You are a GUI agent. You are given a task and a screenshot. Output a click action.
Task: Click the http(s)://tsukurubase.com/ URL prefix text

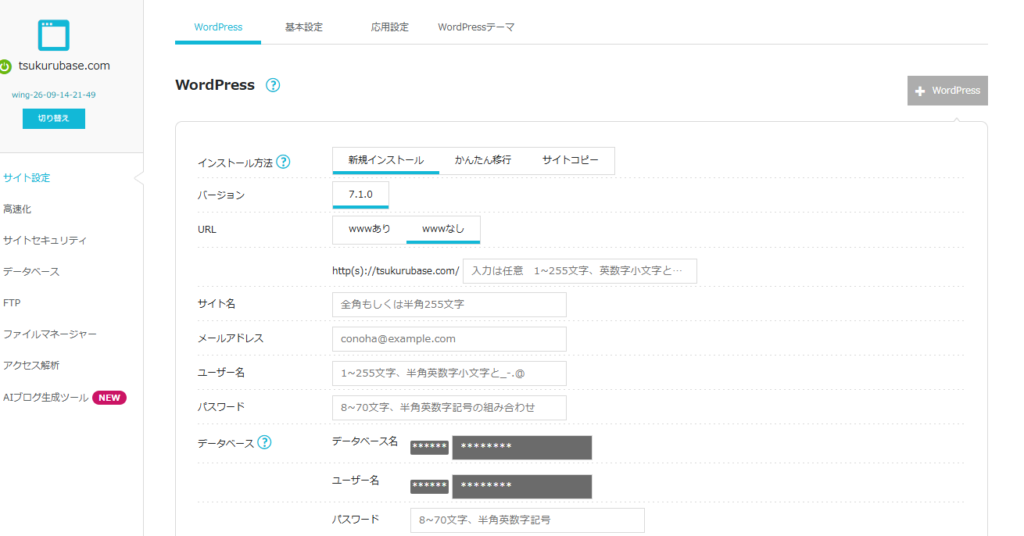click(396, 271)
